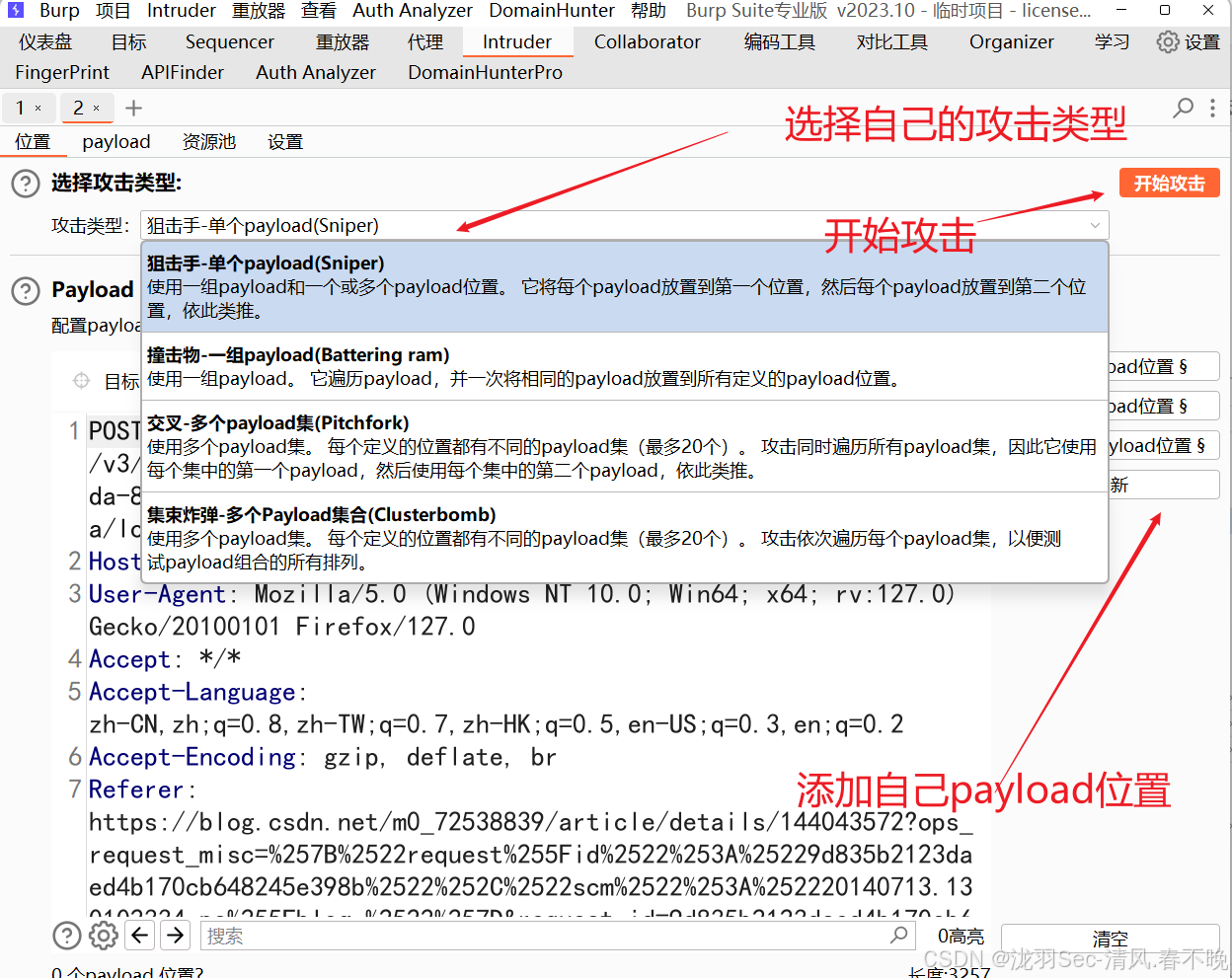Switch to 学习 tab
The height and width of the screenshot is (978, 1232).
click(1112, 42)
